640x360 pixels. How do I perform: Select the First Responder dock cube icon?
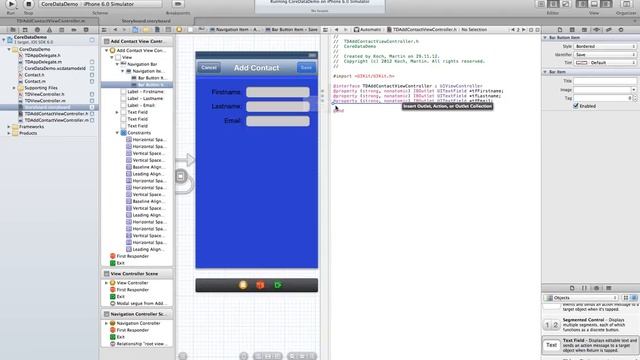tap(260, 285)
